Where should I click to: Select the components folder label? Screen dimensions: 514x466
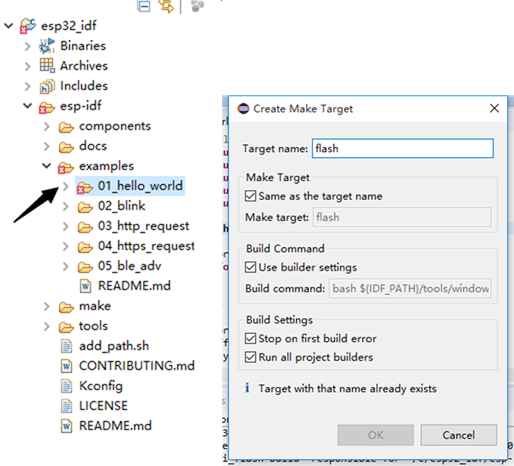pos(115,126)
